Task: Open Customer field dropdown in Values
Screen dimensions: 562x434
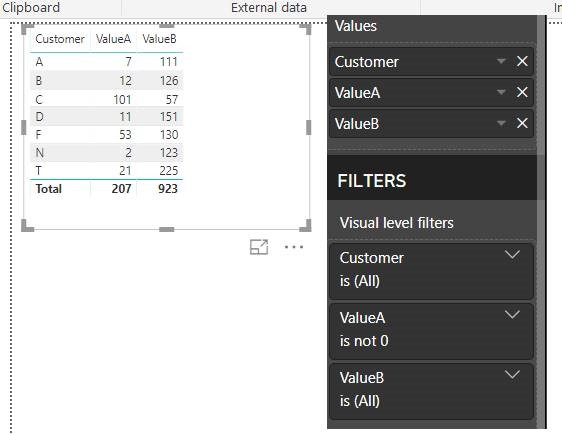Action: (x=501, y=61)
